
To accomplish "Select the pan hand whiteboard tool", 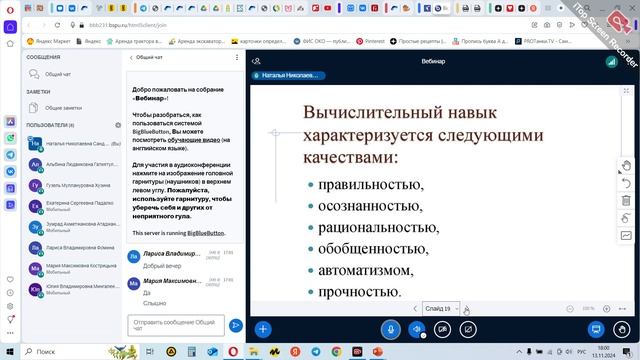I will 626,166.
